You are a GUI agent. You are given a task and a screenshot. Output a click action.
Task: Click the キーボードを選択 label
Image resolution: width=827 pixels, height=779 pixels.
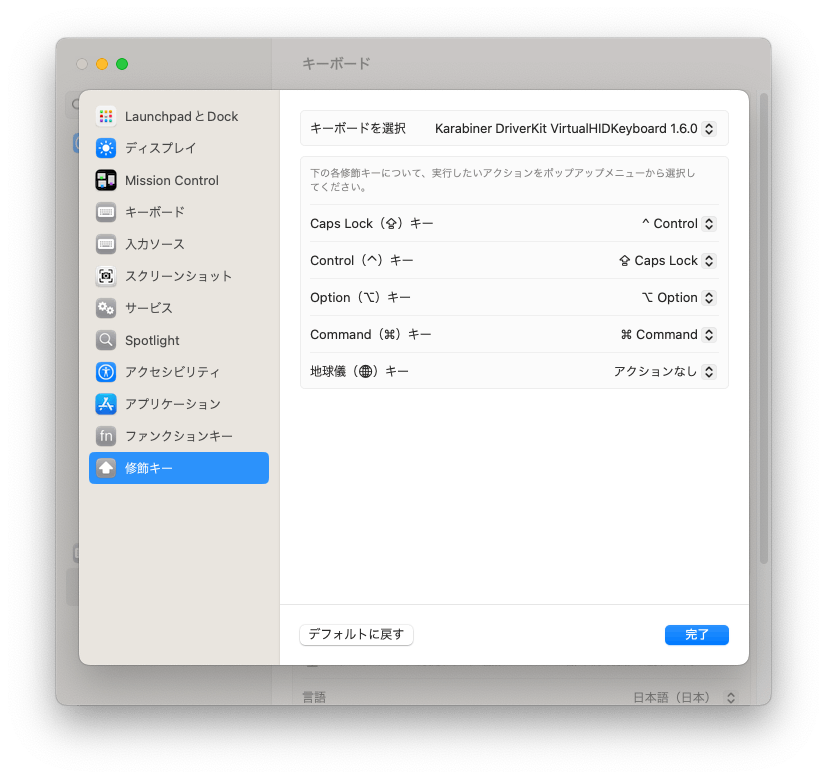[x=358, y=128]
